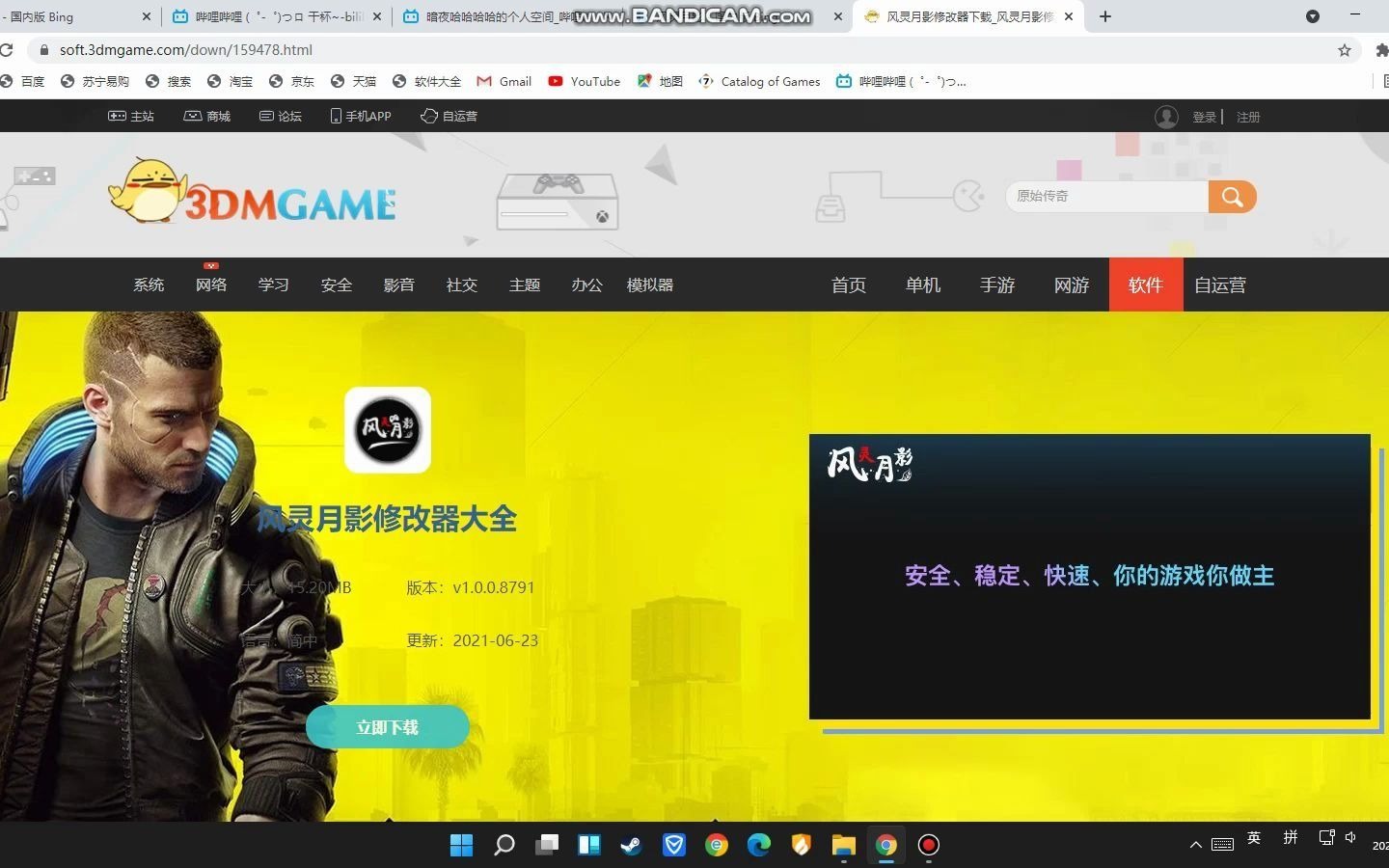Open the orange shield app on taskbar
This screenshot has height=868, width=1389.
click(x=801, y=845)
